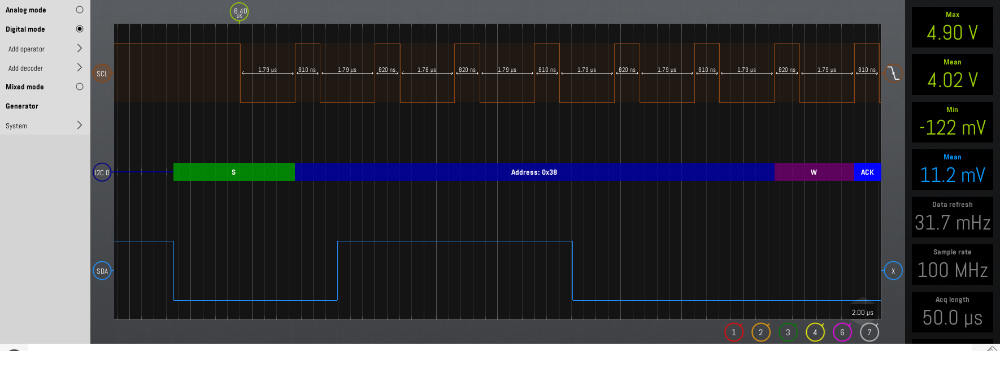
Task: Toggle digital channel 7 white circle
Action: pyautogui.click(x=869, y=332)
